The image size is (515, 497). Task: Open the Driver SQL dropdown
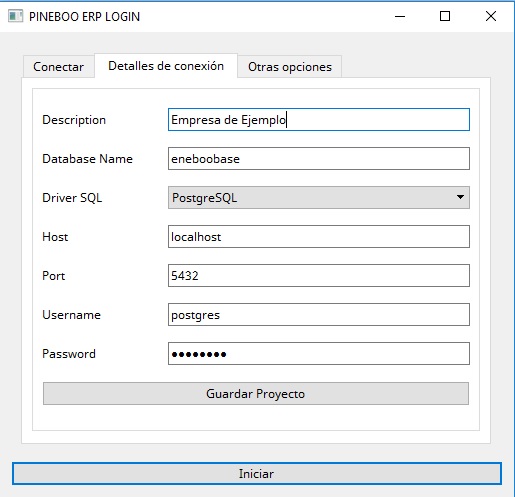point(319,197)
